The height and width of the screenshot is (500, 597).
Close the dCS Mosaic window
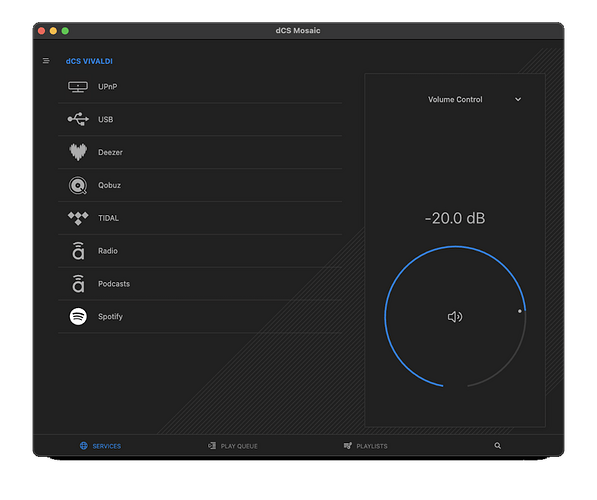click(x=42, y=31)
